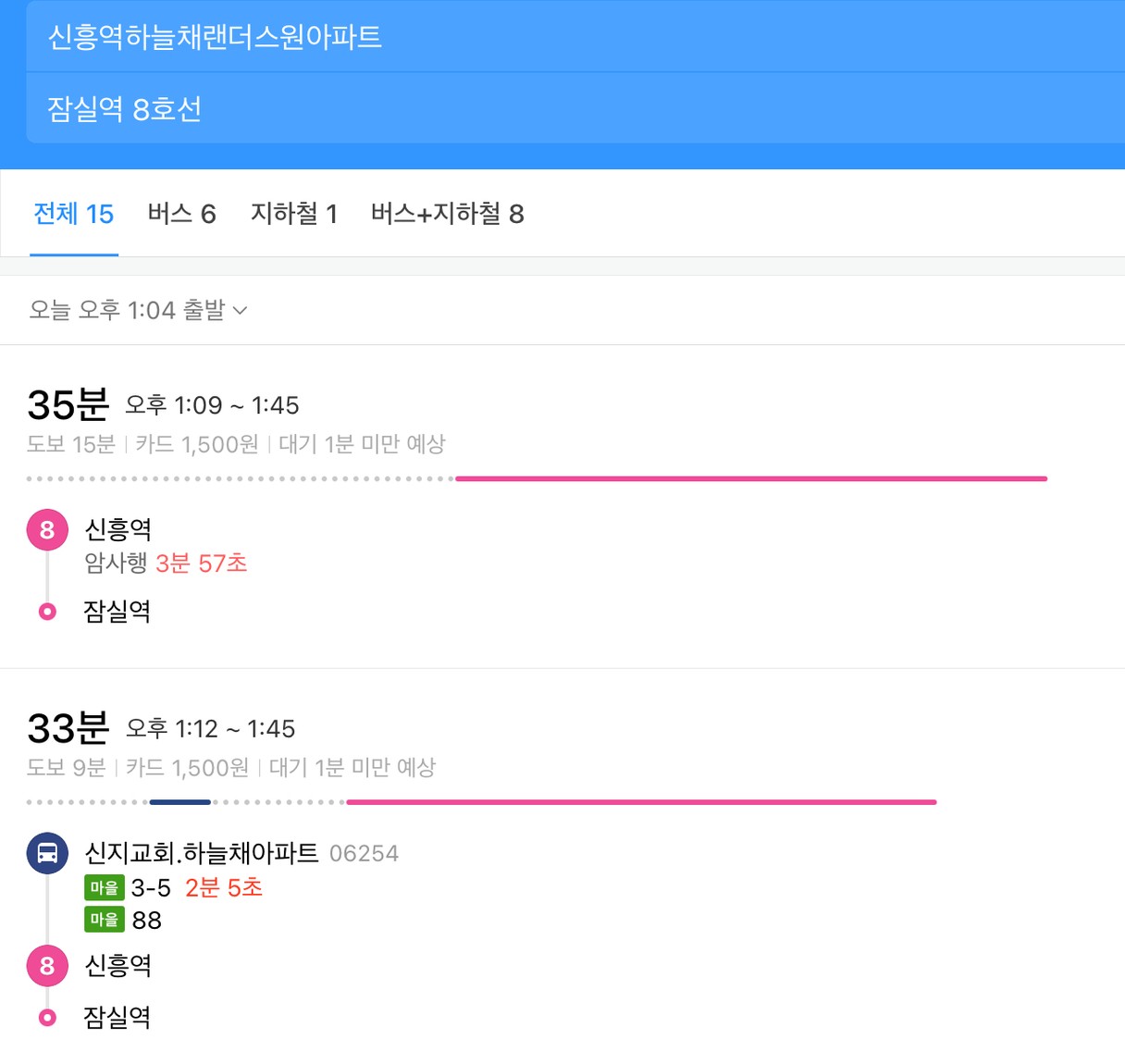Viewport: 1125px width, 1064px height.
Task: Click the 마을 badge beside bus 3-5
Action: coord(105,888)
